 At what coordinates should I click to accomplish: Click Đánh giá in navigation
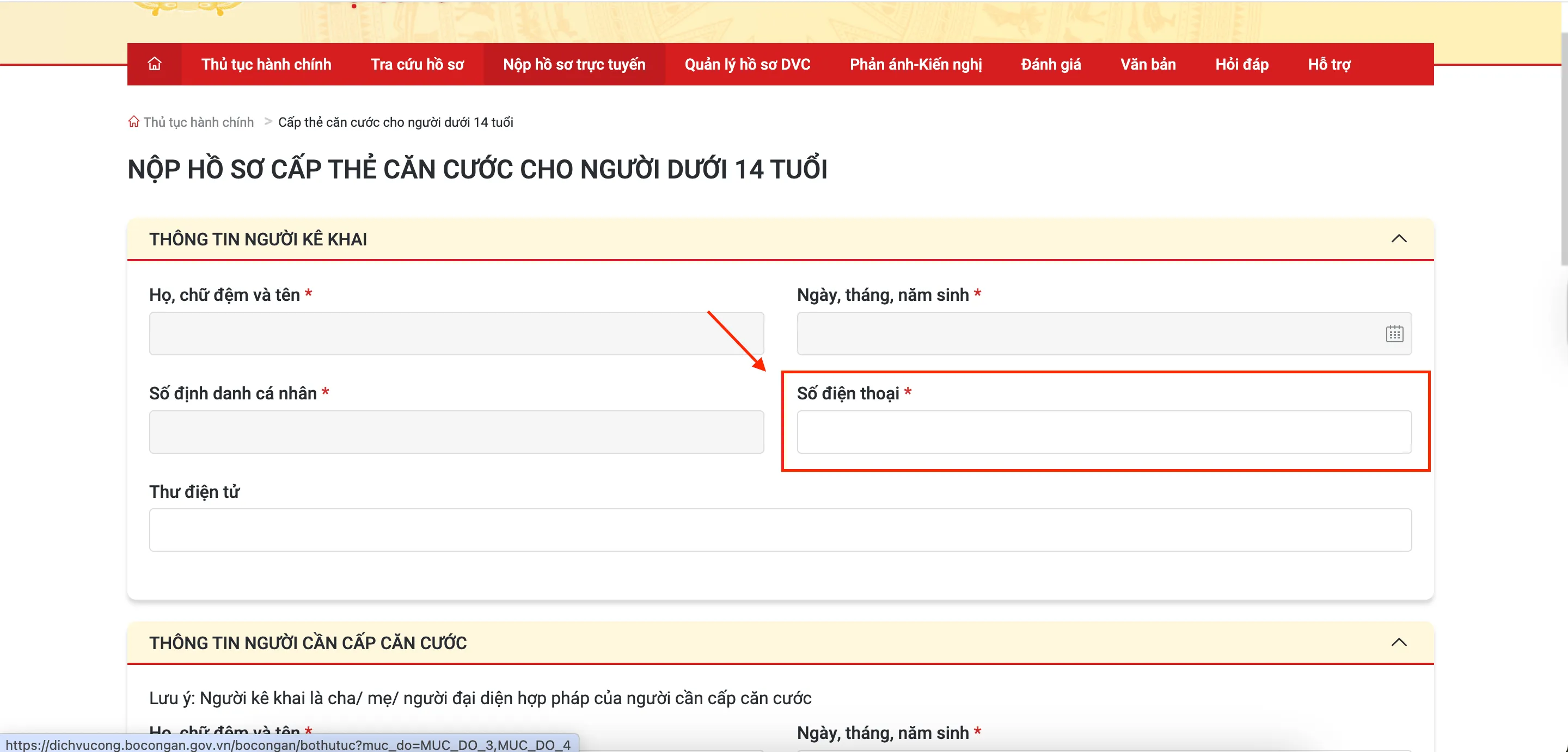1051,64
